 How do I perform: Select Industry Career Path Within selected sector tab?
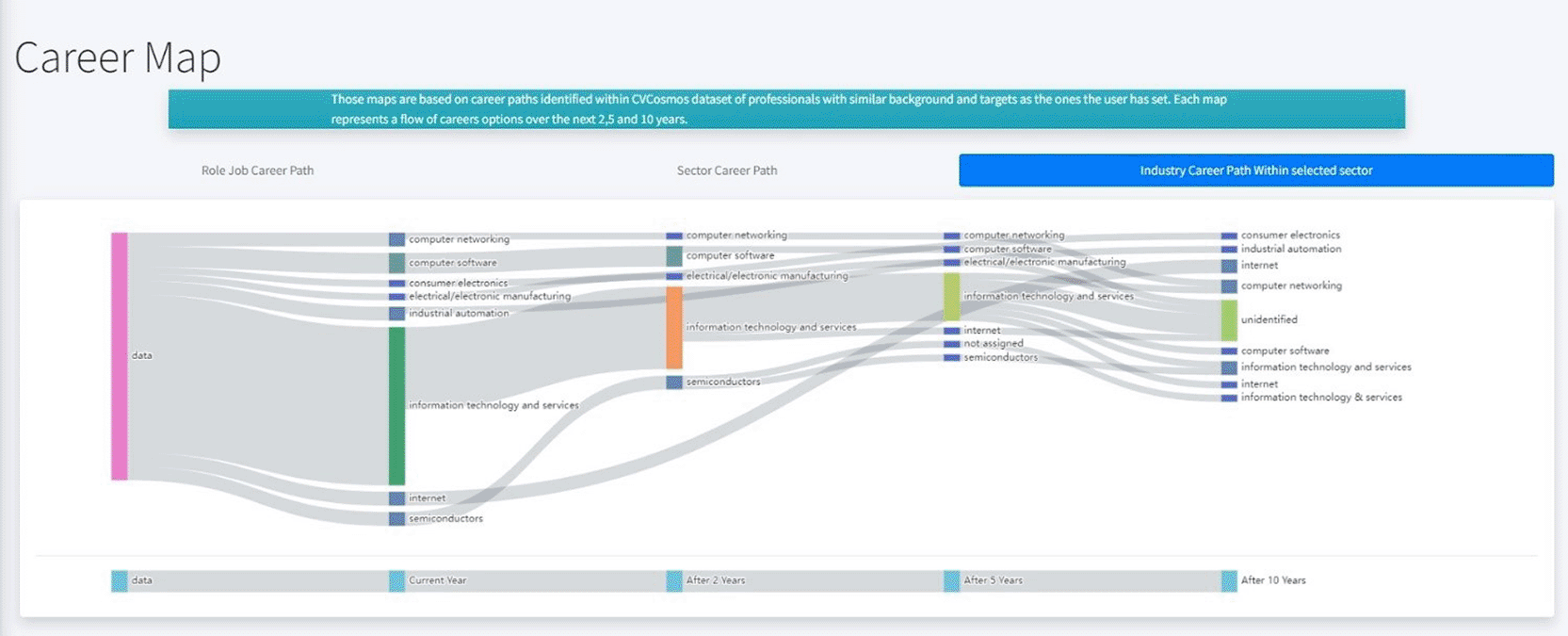1256,171
